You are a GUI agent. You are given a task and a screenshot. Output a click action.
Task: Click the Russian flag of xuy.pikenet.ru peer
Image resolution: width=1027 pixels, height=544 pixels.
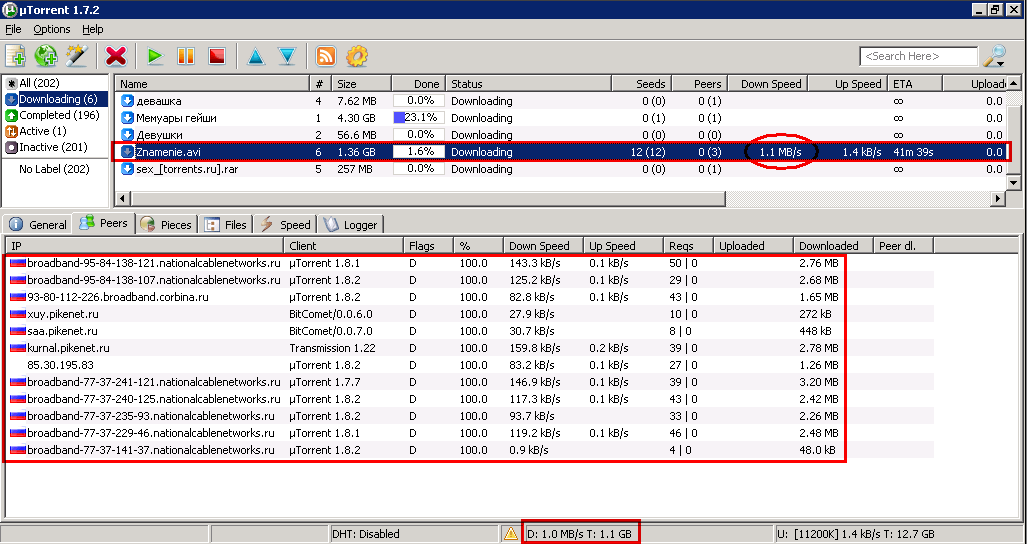[18, 314]
